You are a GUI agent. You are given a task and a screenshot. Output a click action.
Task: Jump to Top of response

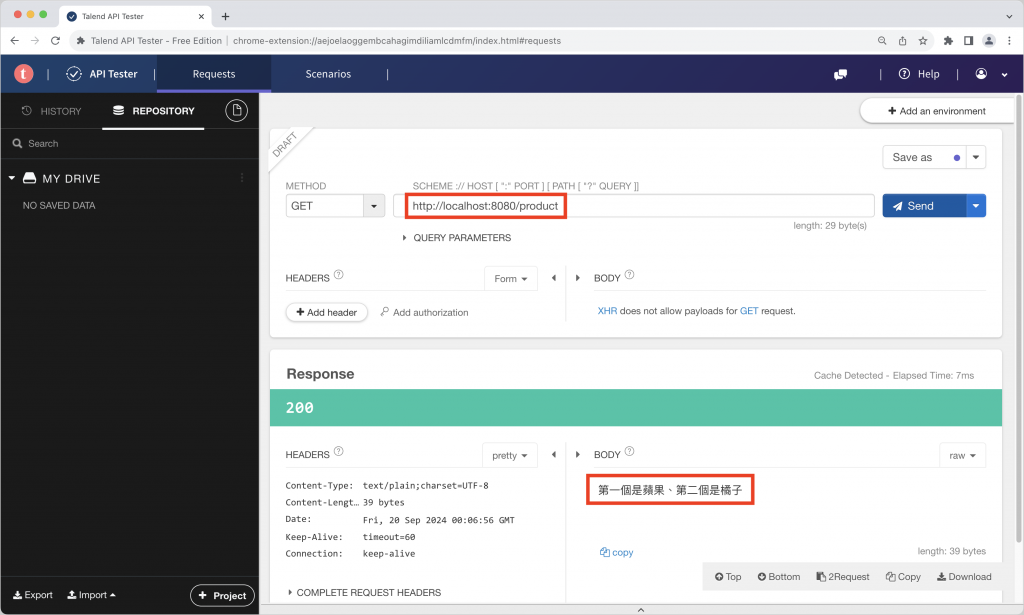pyautogui.click(x=728, y=576)
